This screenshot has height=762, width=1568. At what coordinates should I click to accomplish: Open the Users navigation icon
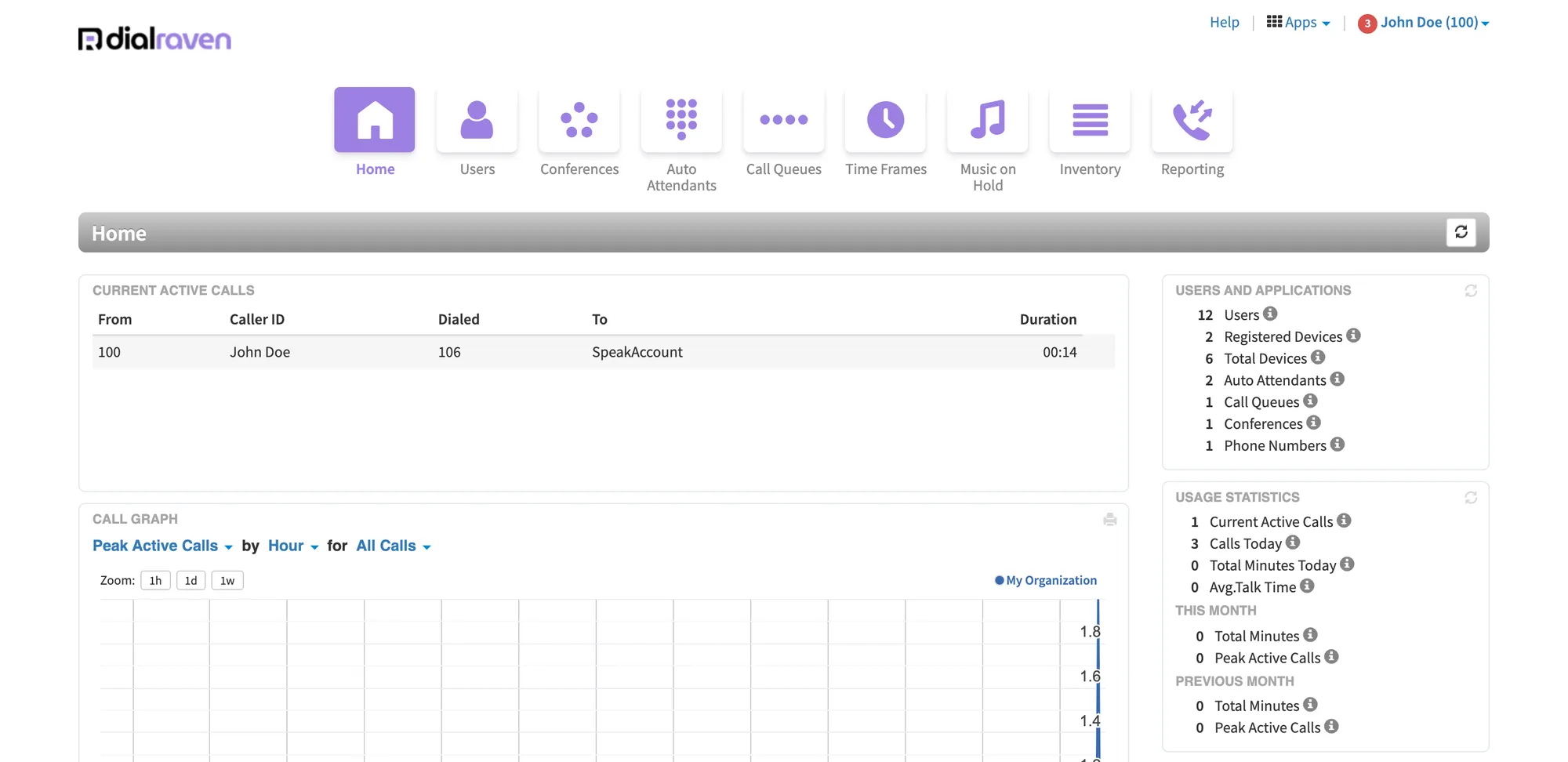point(477,120)
